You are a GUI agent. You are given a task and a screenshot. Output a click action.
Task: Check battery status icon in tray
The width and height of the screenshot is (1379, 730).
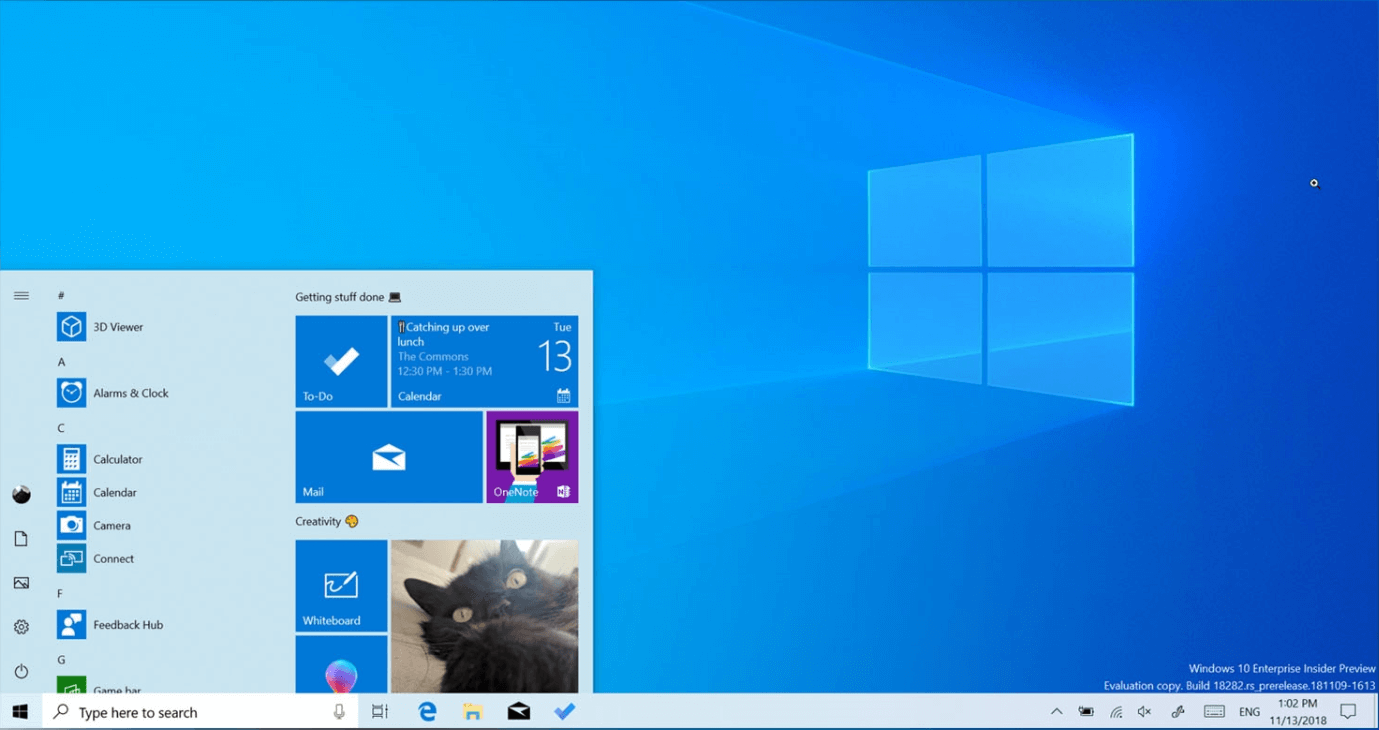1086,712
